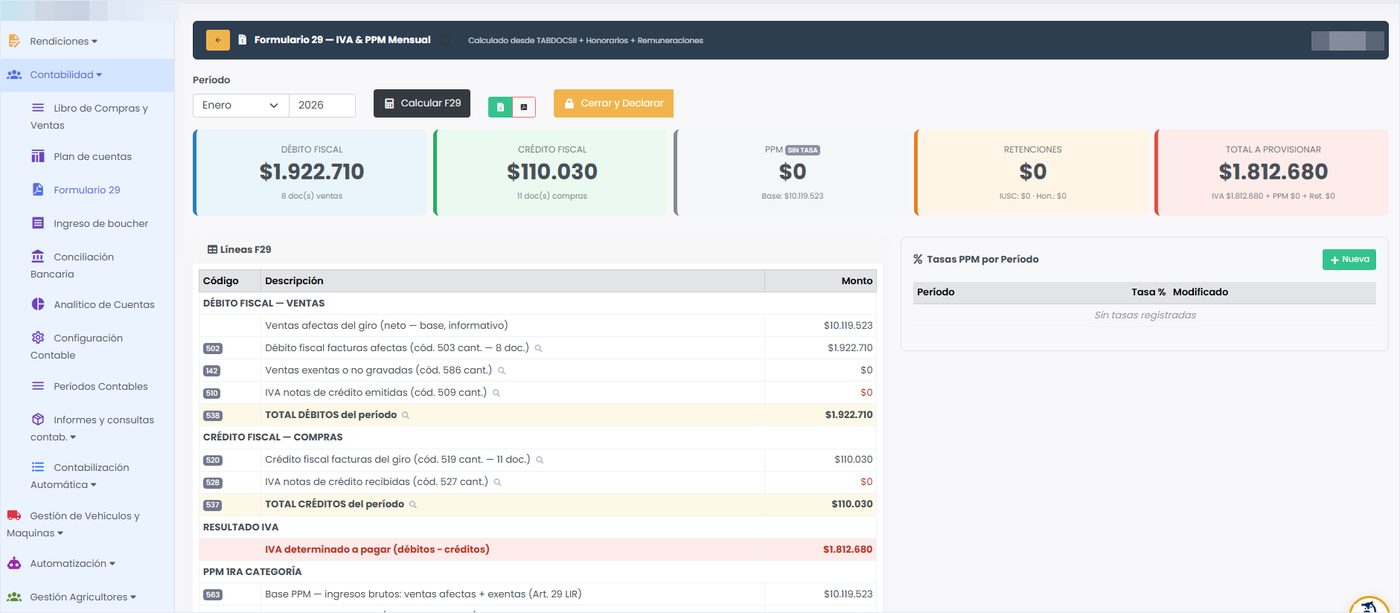Screen dimensions: 1400x613
Task: Click the Contabilidad people icon
Action: click(14, 74)
